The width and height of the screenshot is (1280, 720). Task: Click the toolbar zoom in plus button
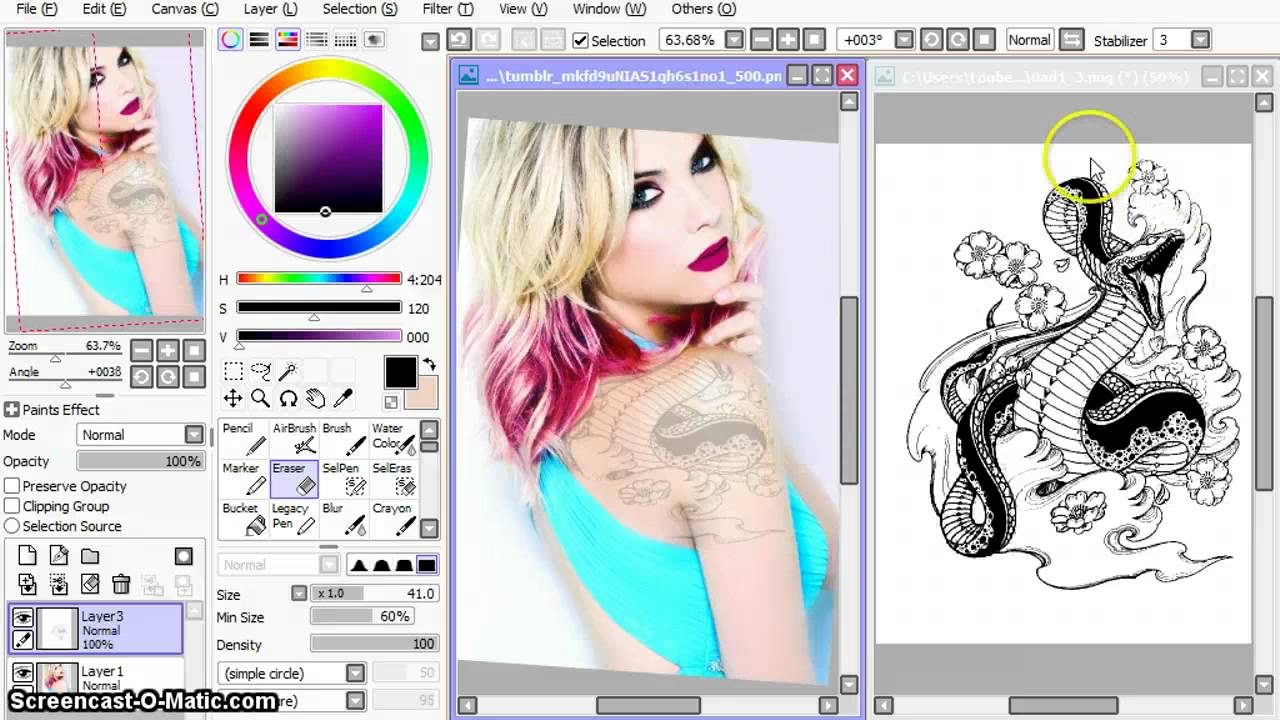tap(787, 40)
